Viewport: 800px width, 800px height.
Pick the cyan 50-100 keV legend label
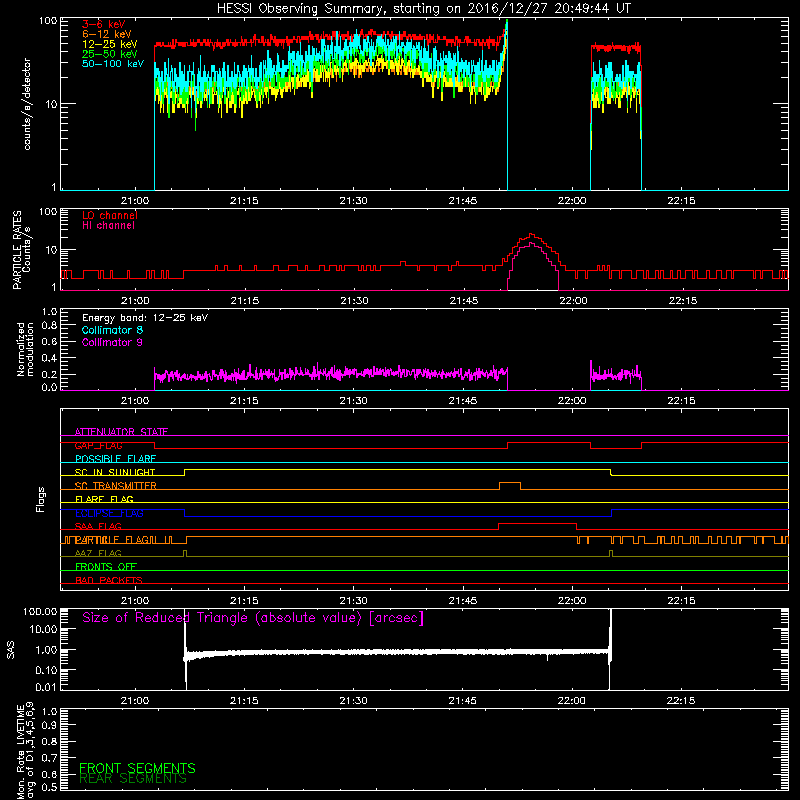pos(113,64)
